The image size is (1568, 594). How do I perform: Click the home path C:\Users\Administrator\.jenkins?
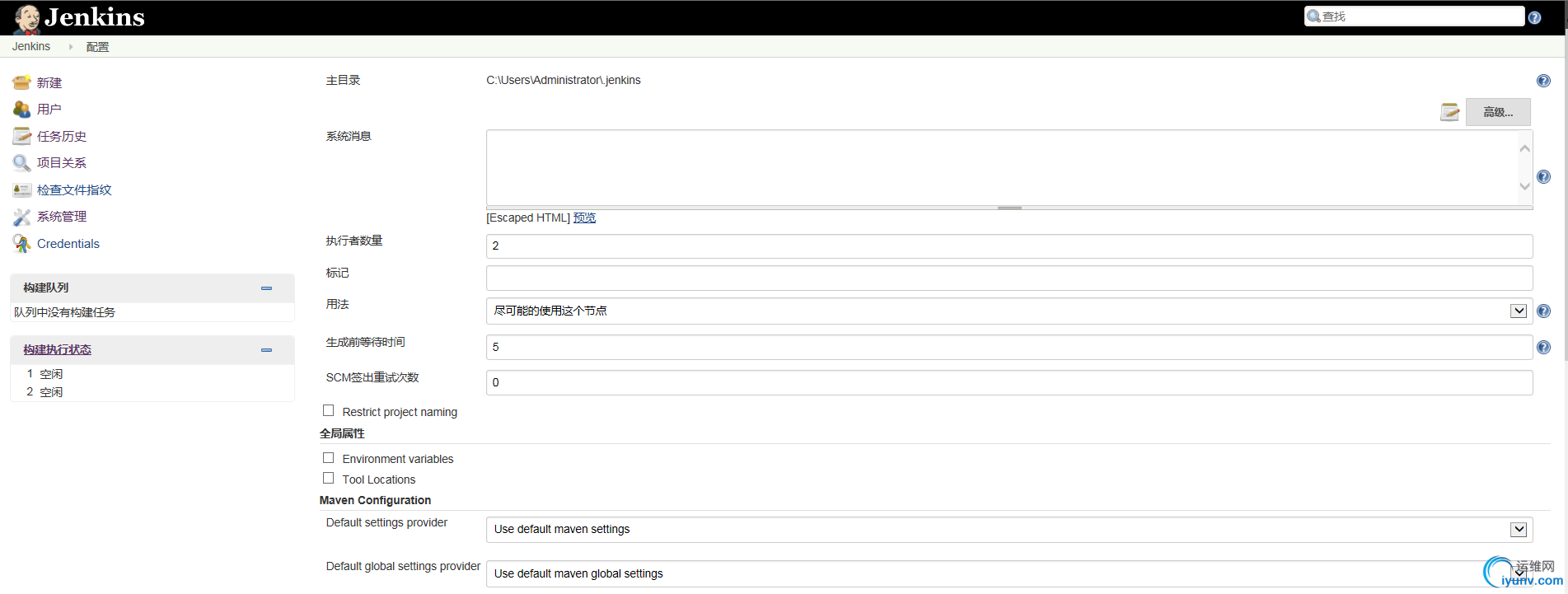pos(564,80)
